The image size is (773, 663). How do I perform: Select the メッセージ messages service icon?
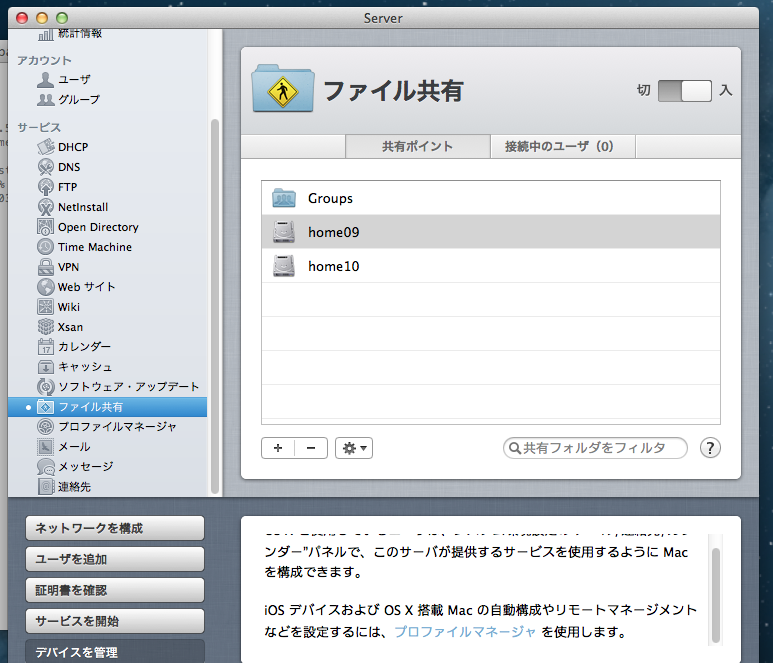[45, 466]
